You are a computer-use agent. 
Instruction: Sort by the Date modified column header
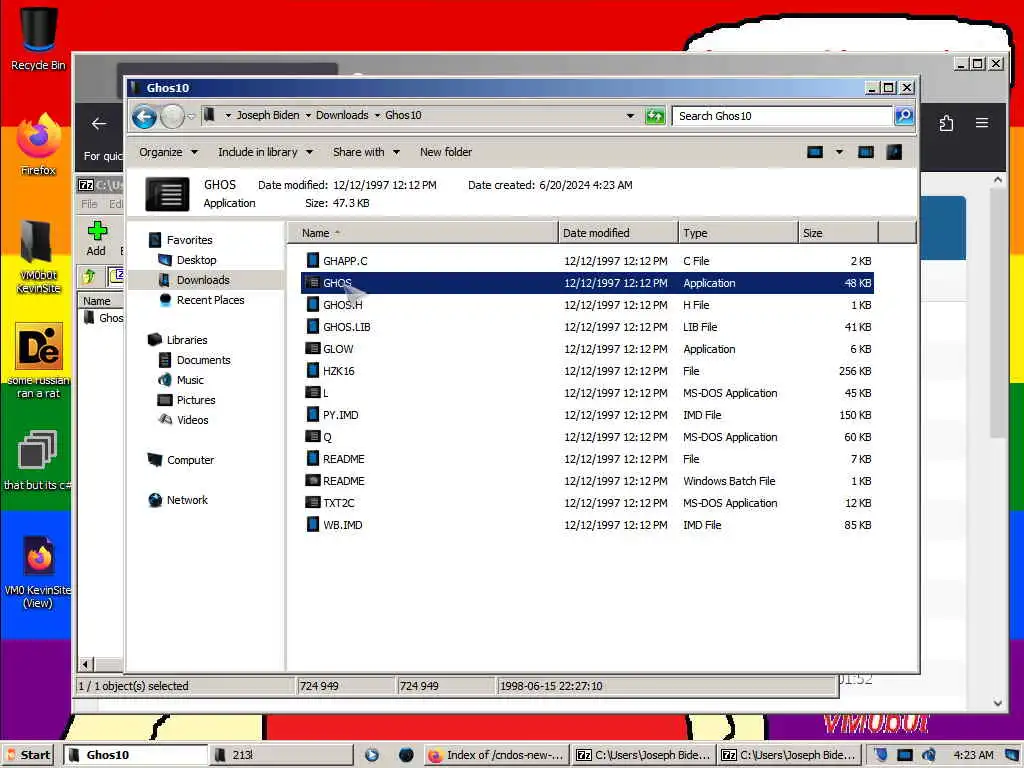(618, 233)
